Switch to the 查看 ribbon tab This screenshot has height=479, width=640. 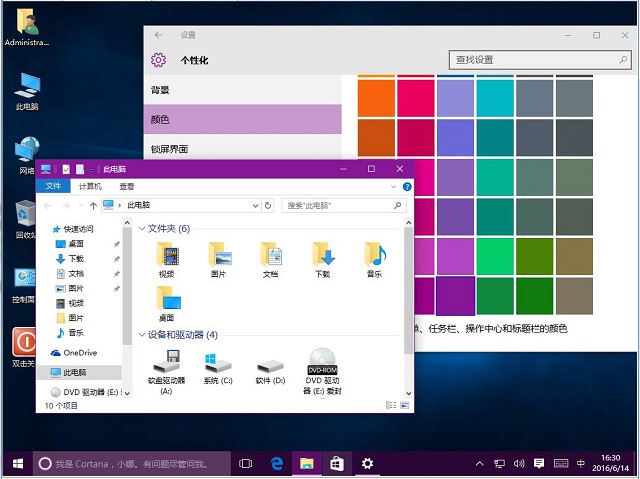[x=127, y=186]
